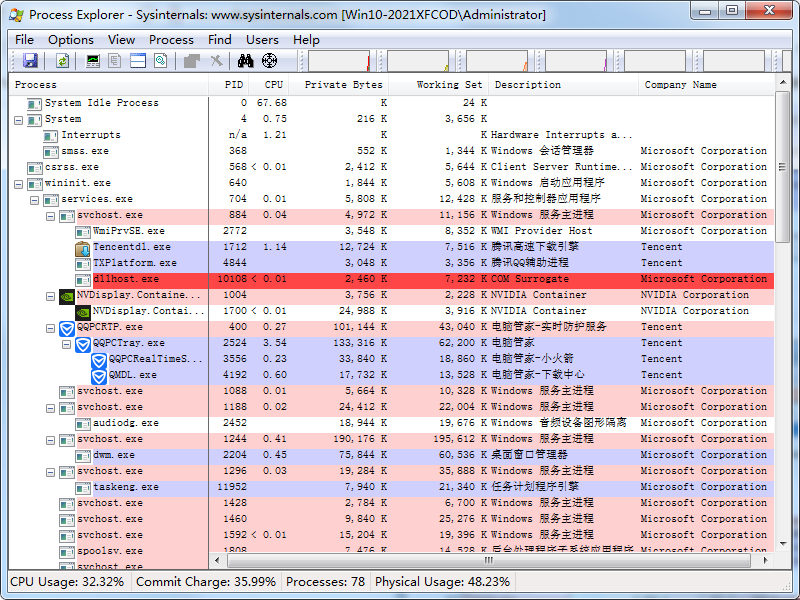800x600 pixels.
Task: Select the QMDL.exe process icon
Action: click(x=98, y=375)
